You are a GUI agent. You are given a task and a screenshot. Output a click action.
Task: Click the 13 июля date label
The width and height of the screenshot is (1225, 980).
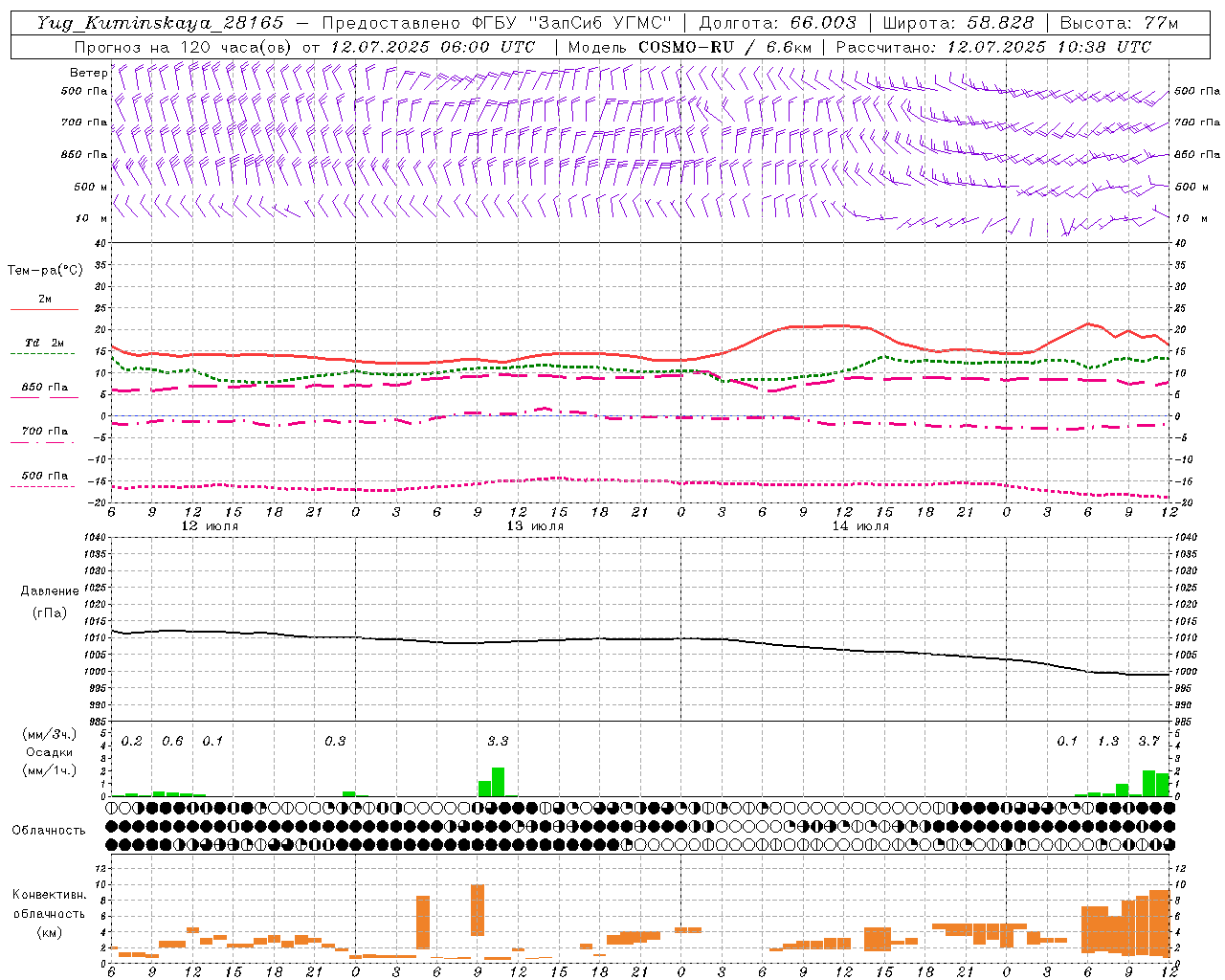pos(535,526)
